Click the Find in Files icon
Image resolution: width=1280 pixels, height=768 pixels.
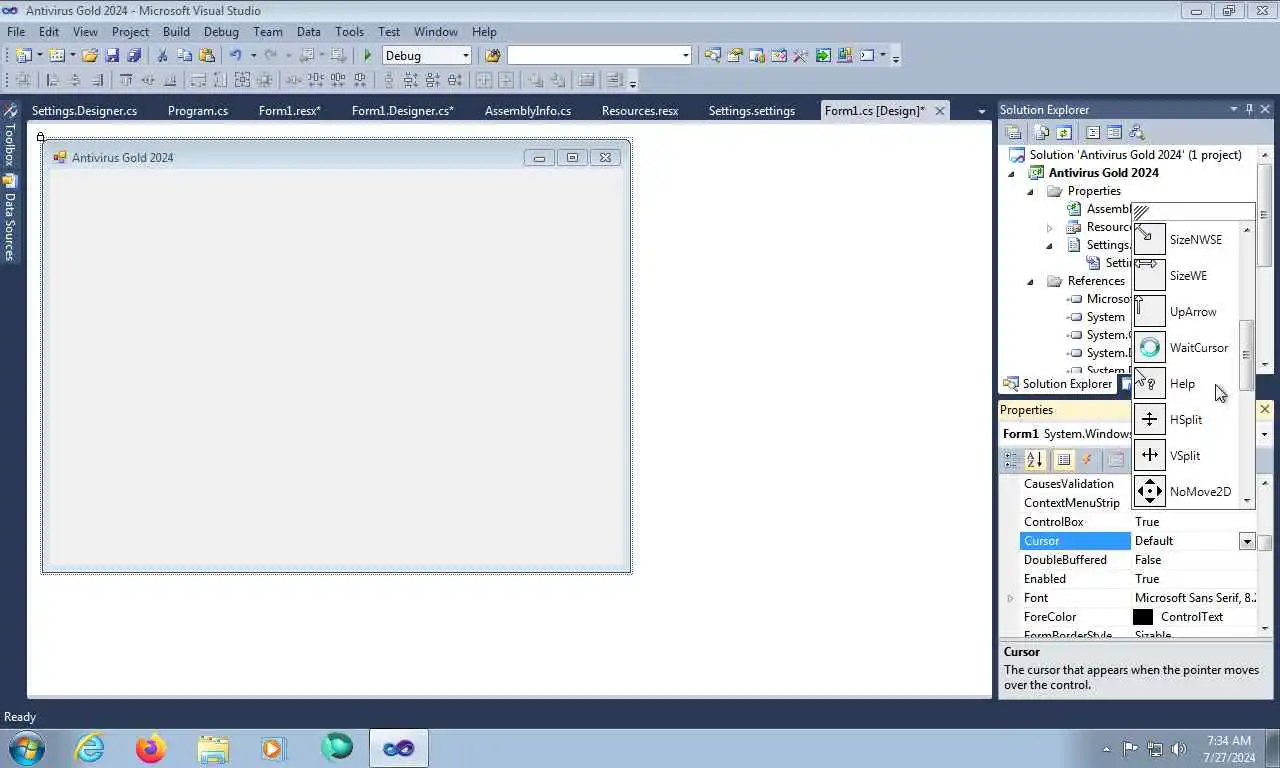point(492,56)
